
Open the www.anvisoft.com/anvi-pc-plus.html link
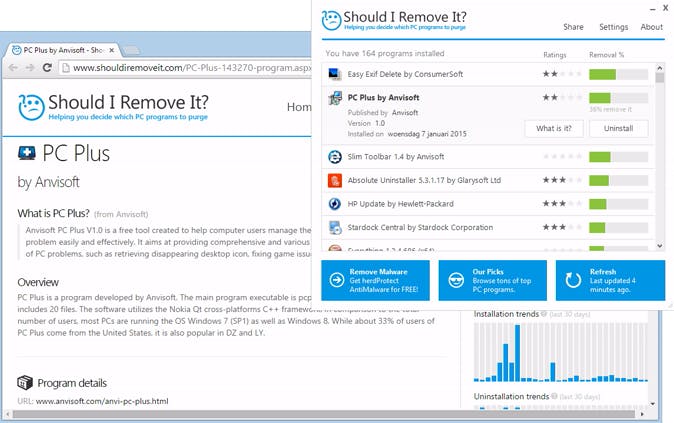102,401
